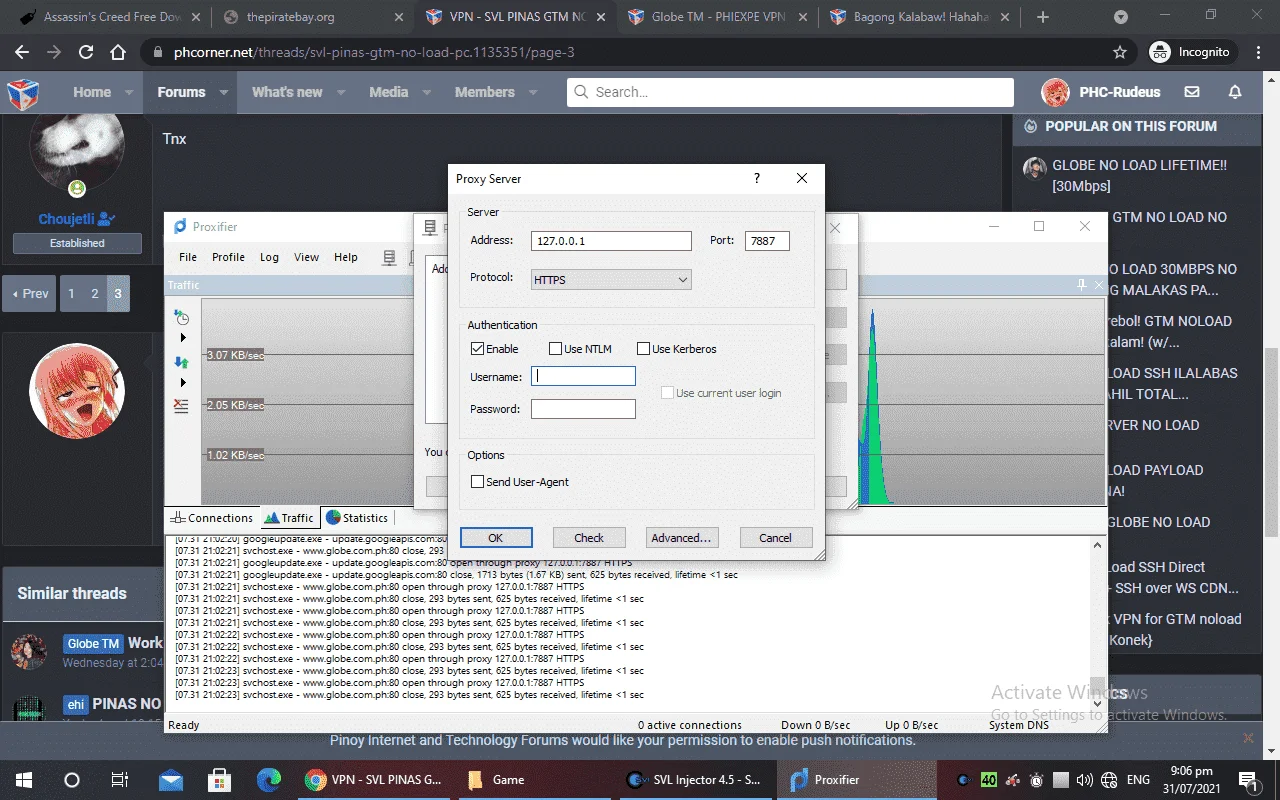
Task: Open Advanced proxy settings
Action: tap(681, 537)
